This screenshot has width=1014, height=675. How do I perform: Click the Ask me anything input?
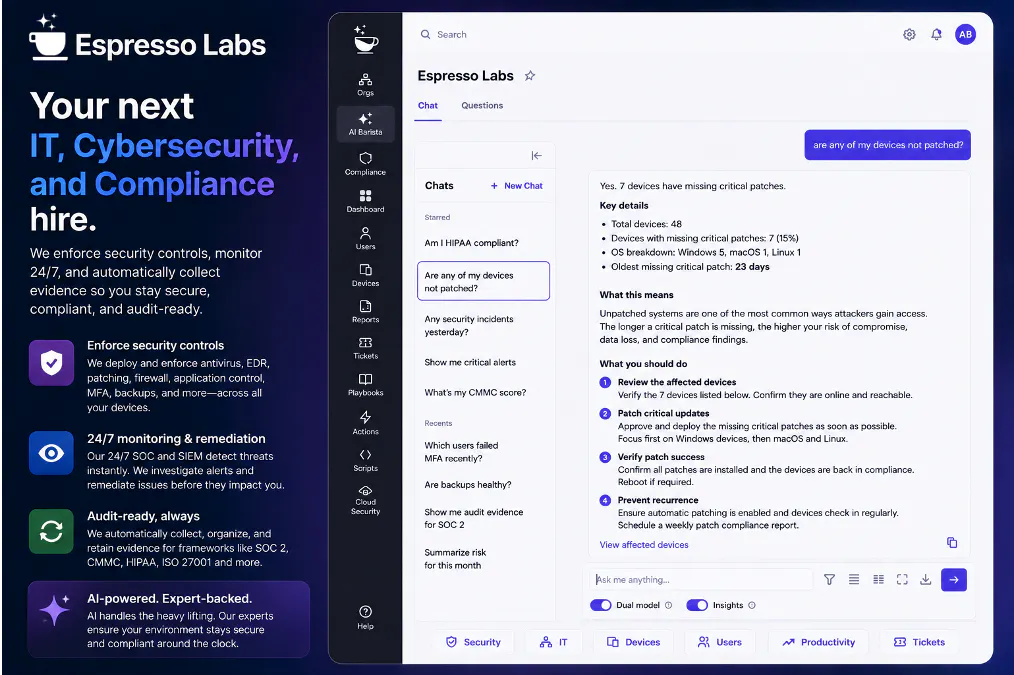point(702,579)
